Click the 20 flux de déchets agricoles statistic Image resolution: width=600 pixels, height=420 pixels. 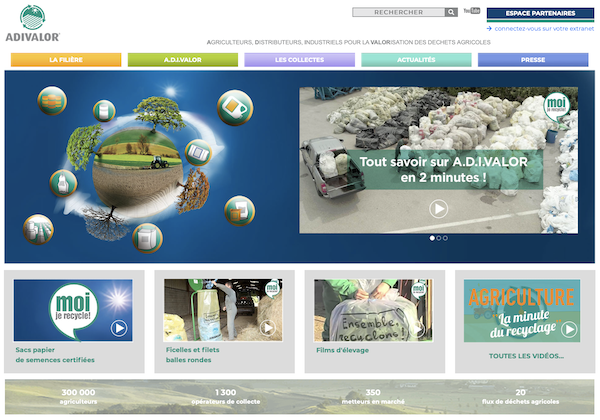[x=520, y=397]
